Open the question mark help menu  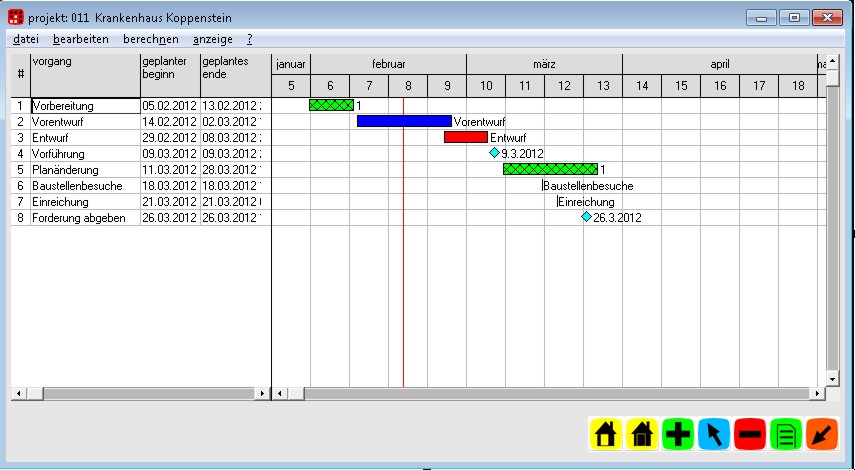249,39
